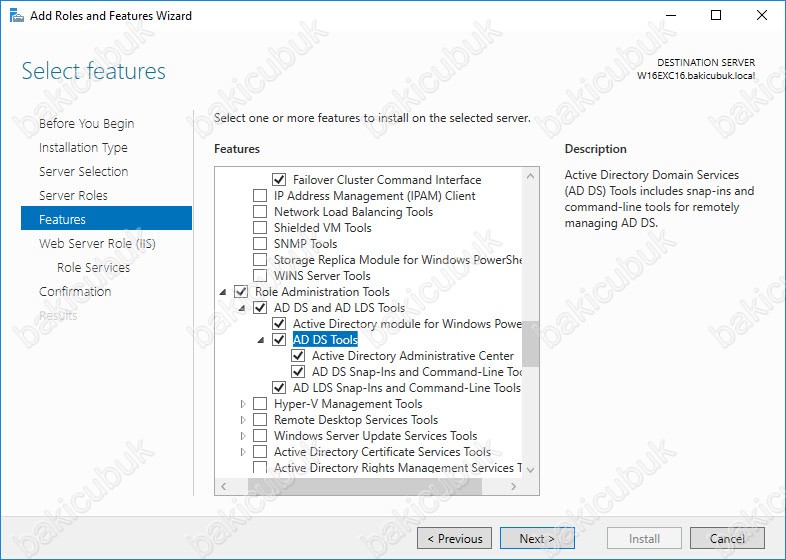Expand Remote Desktop Services Tools node
786x560 pixels.
[243, 420]
